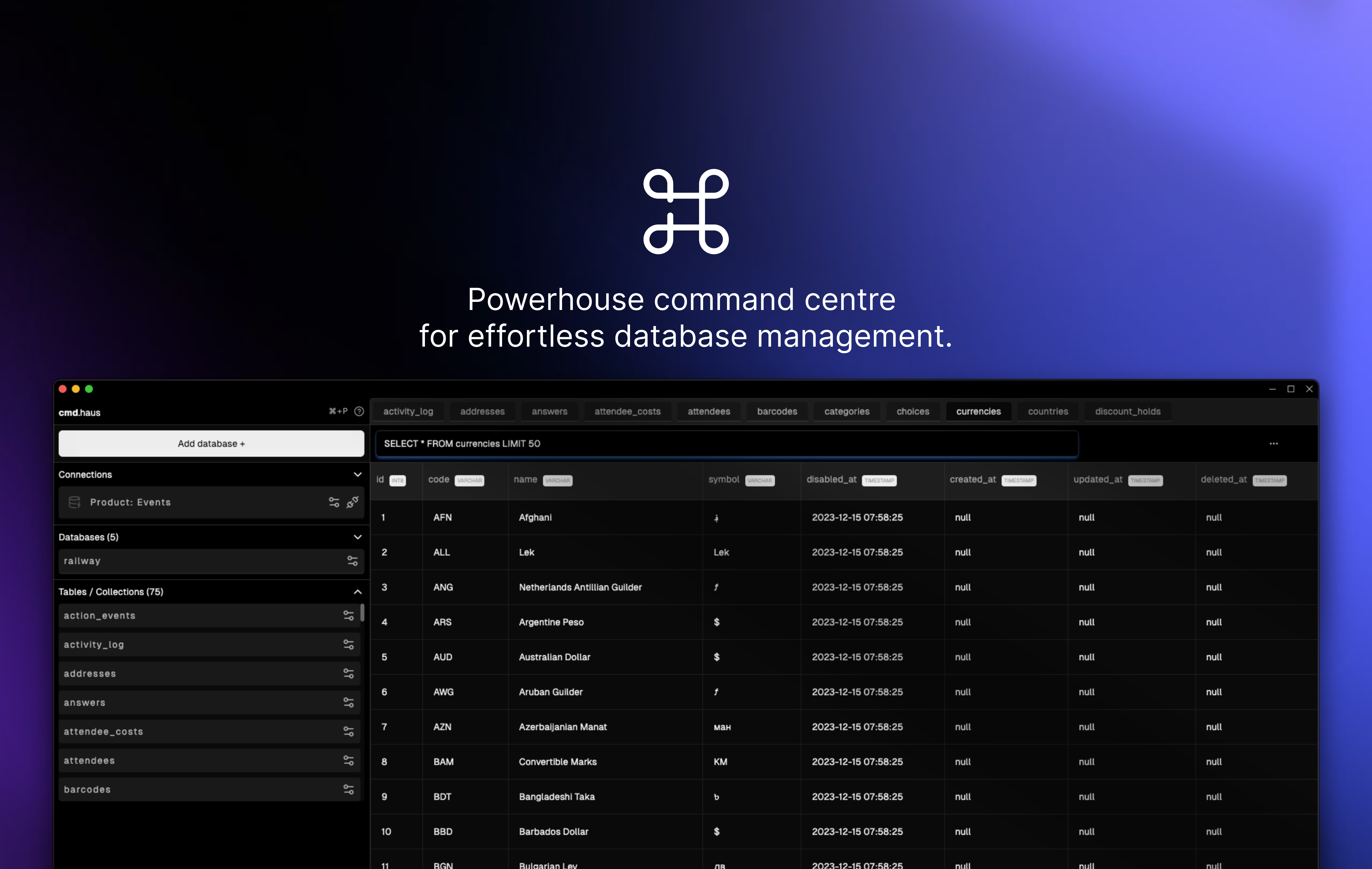Switch to the discount_holds tab
This screenshot has height=869, width=1372.
tap(1128, 411)
